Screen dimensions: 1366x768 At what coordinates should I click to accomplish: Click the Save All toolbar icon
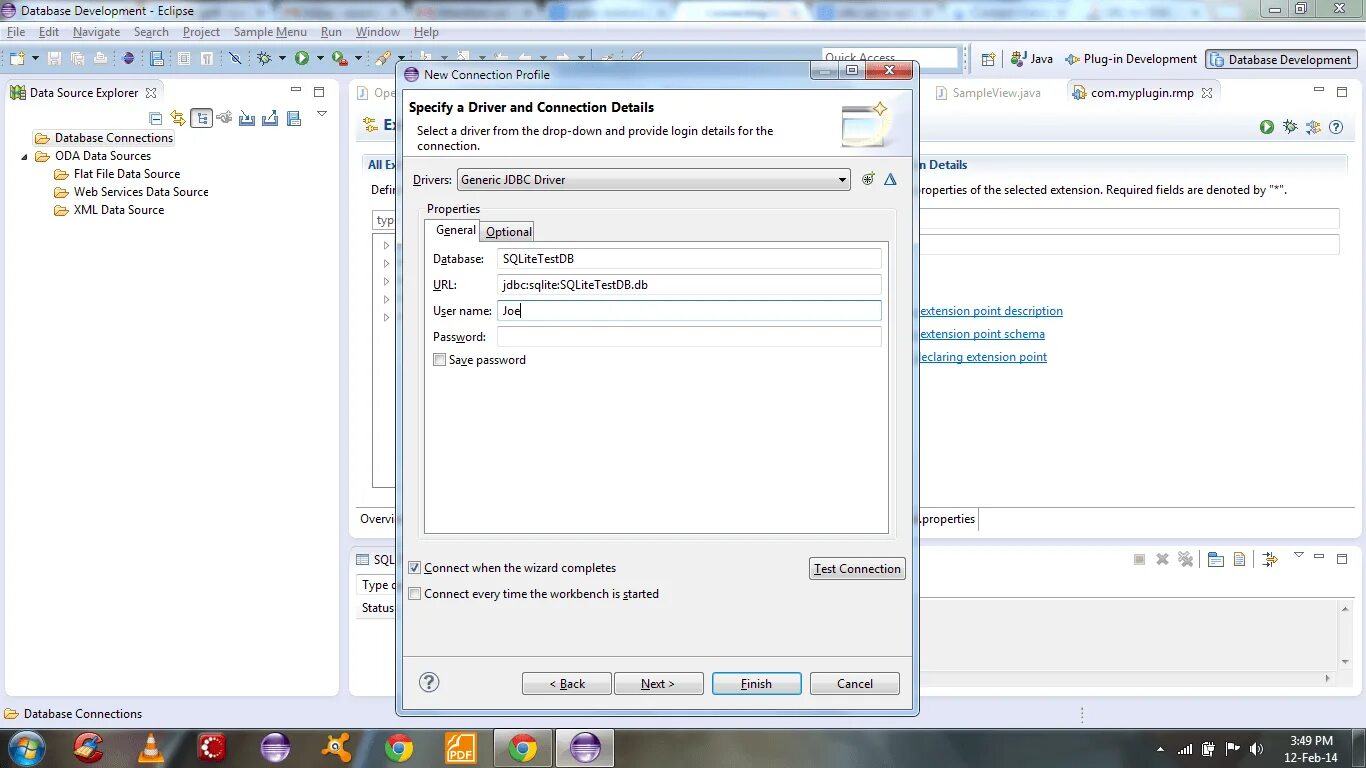(77, 59)
